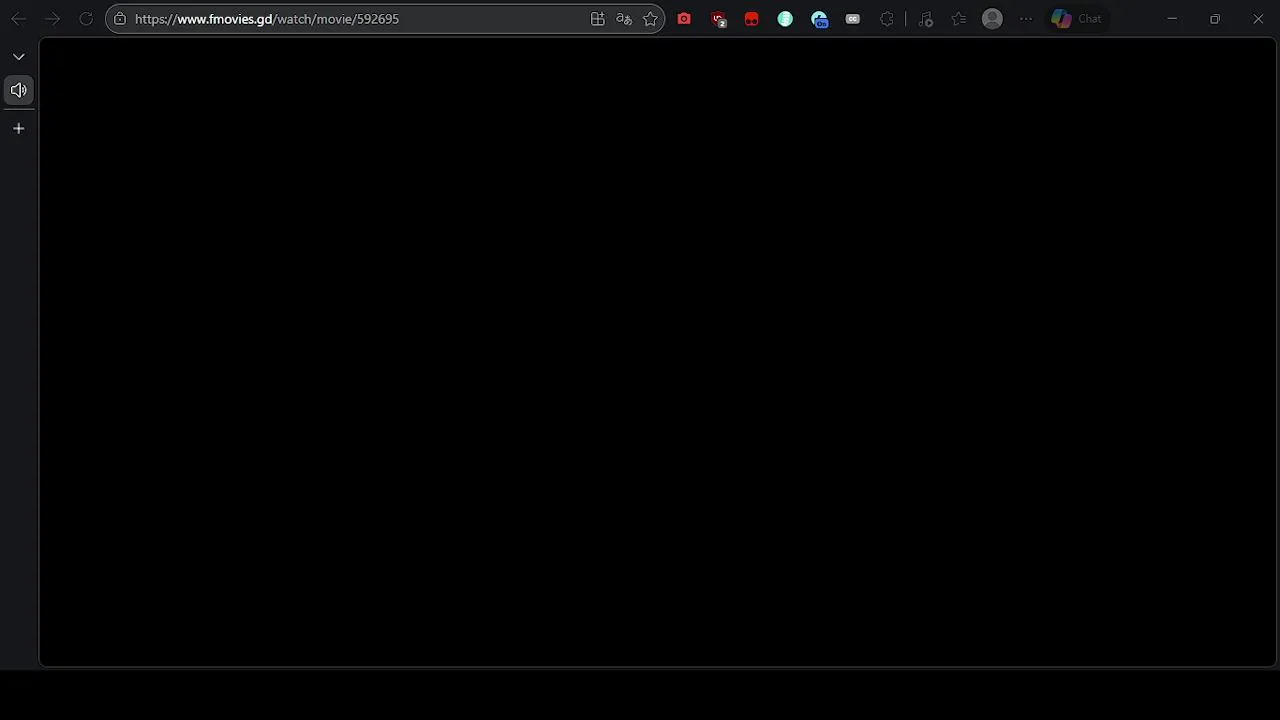The image size is (1280, 720).
Task: Open the blue extension with On badge
Action: [820, 19]
